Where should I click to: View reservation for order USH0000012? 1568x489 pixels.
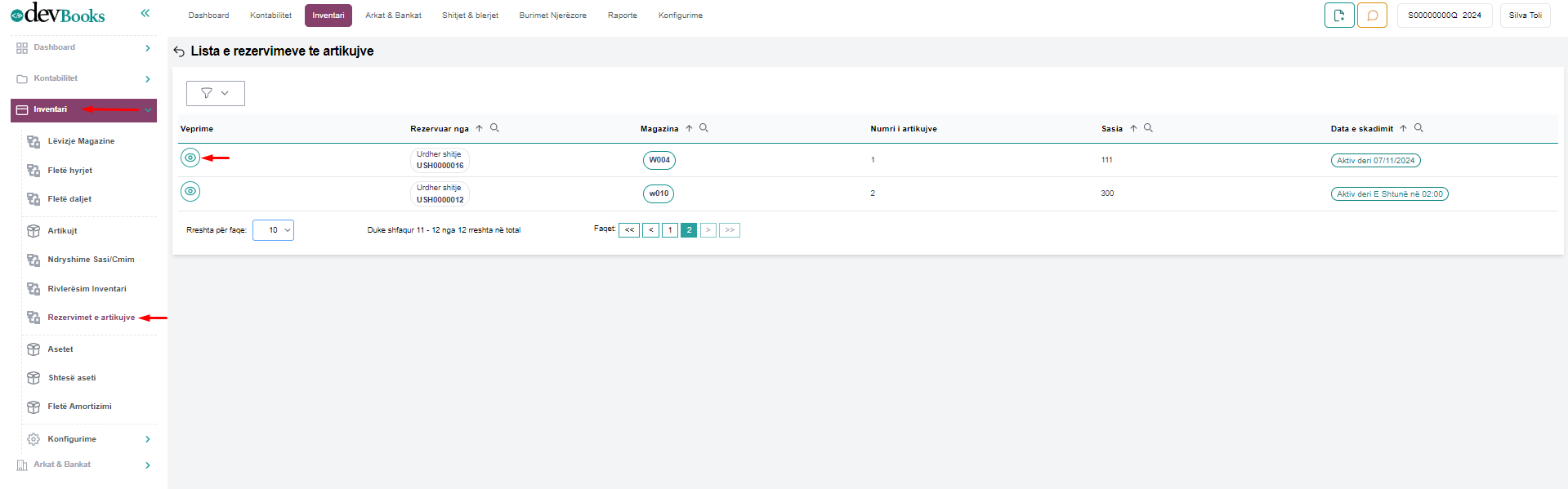point(190,192)
